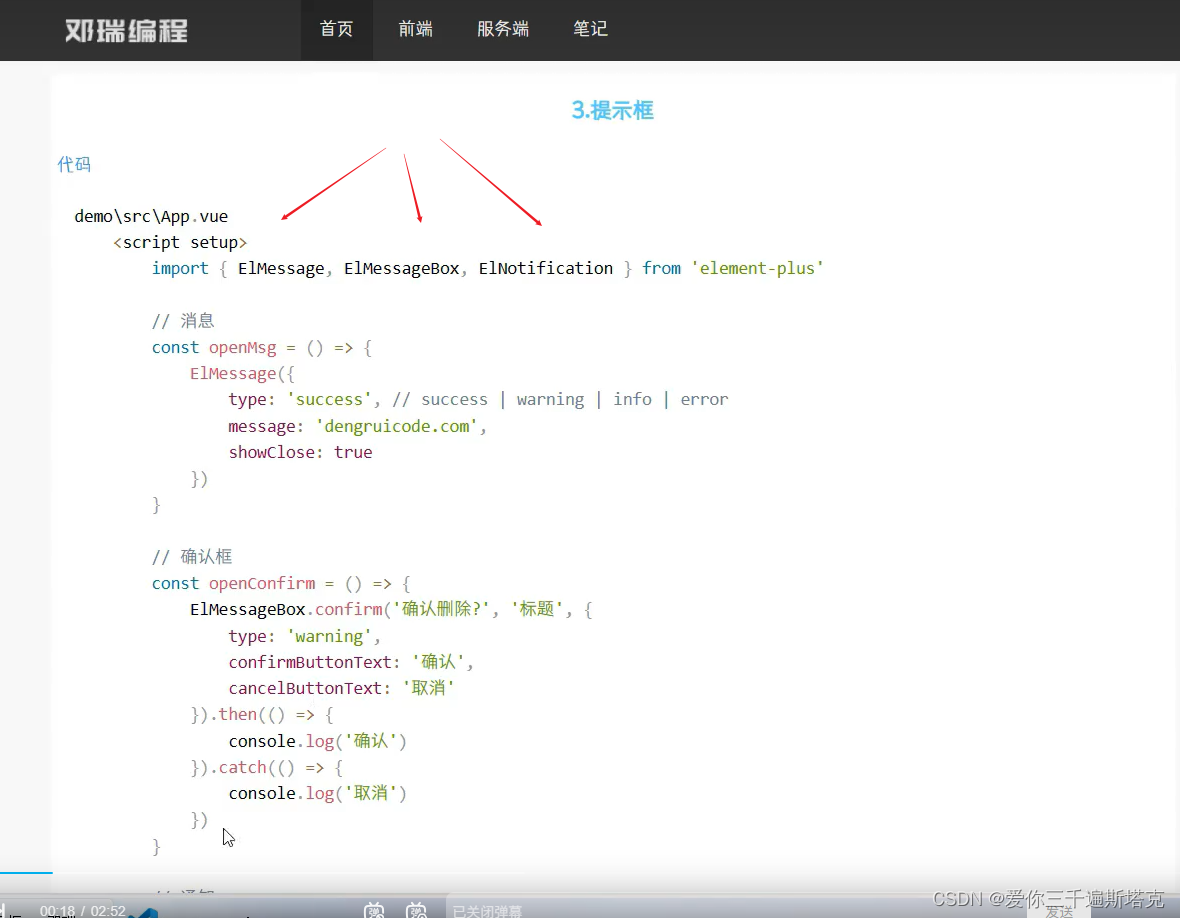The image size is (1180, 918).
Task: Click the 邓瑞编程 site logo
Action: [126, 31]
